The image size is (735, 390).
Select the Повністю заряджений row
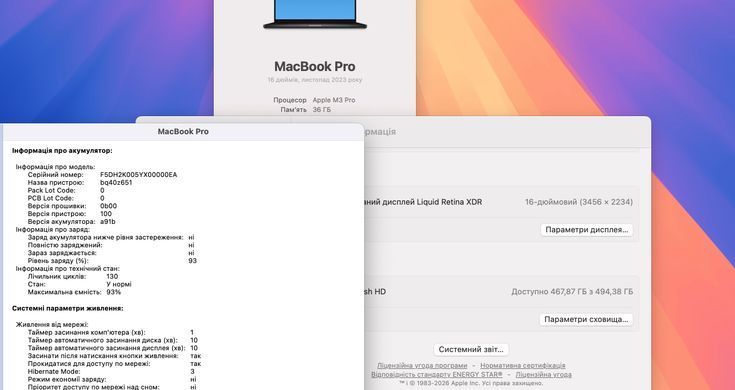coord(111,245)
